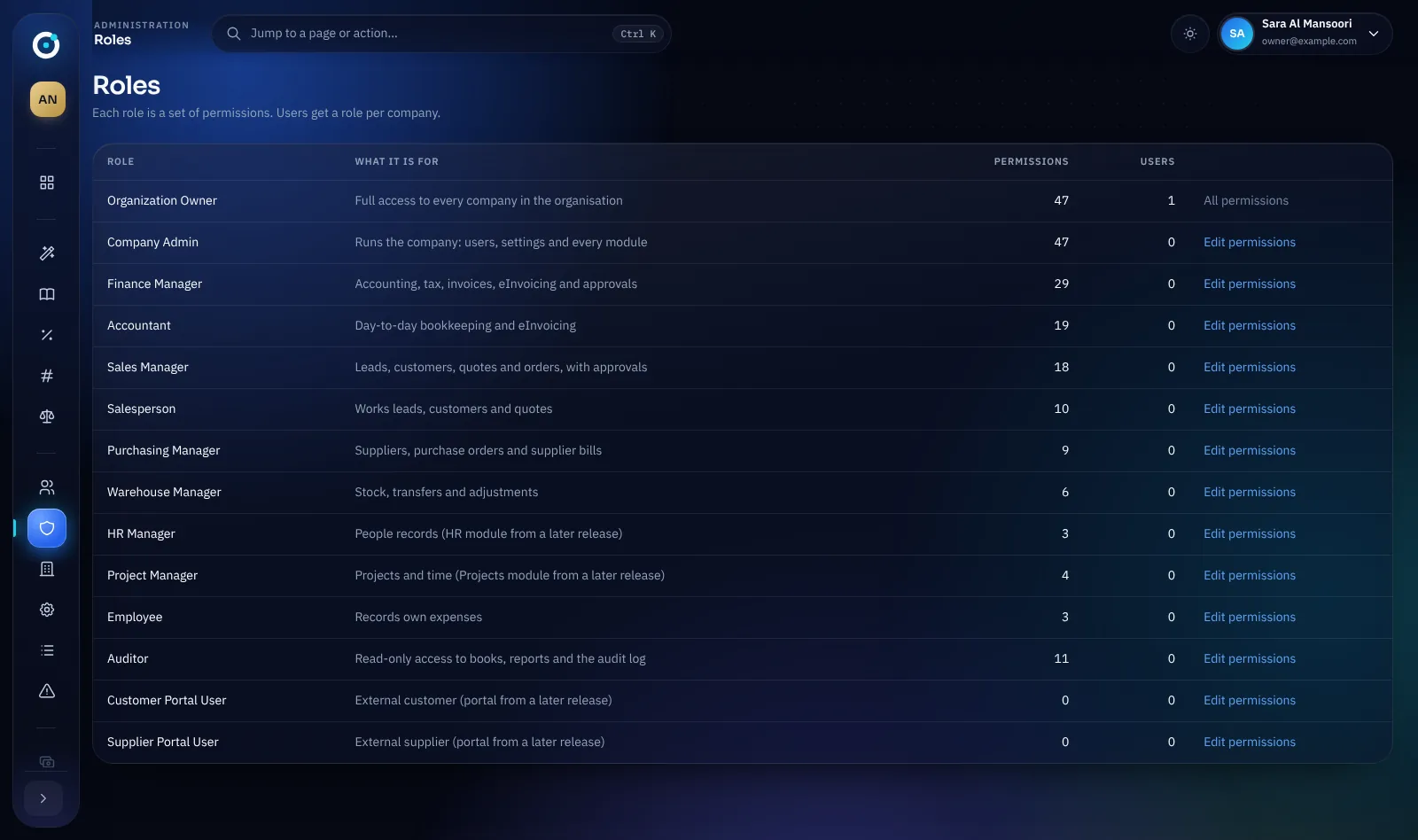The image size is (1418, 840).
Task: Click the Company Admin role name
Action: pos(152,242)
